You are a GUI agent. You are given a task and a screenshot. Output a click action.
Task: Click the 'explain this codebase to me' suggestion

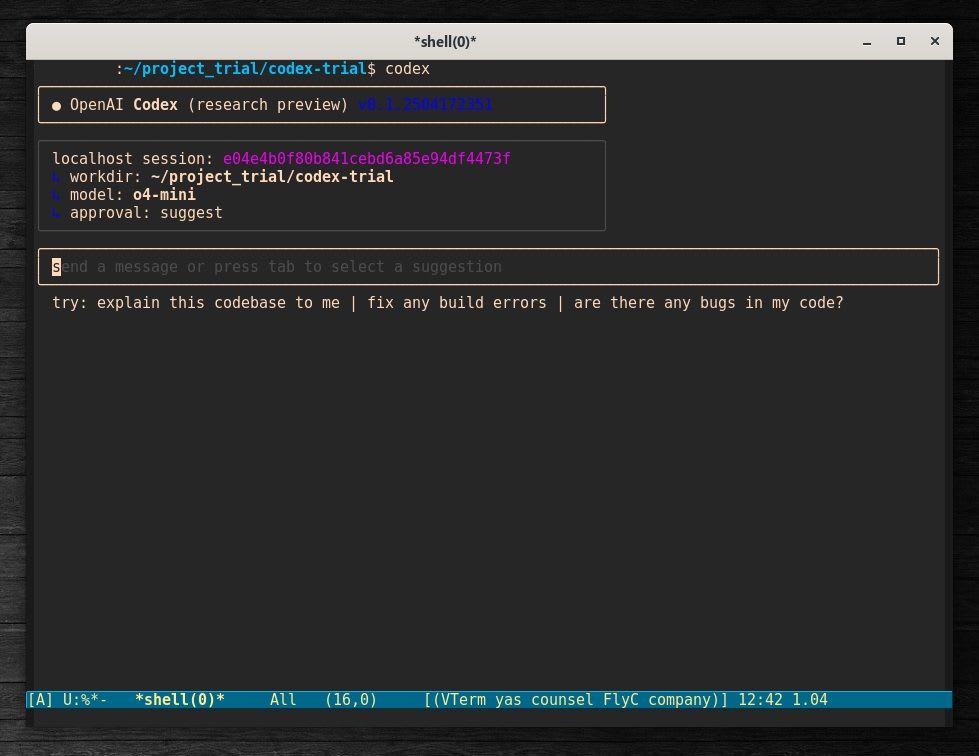pyautogui.click(x=218, y=303)
